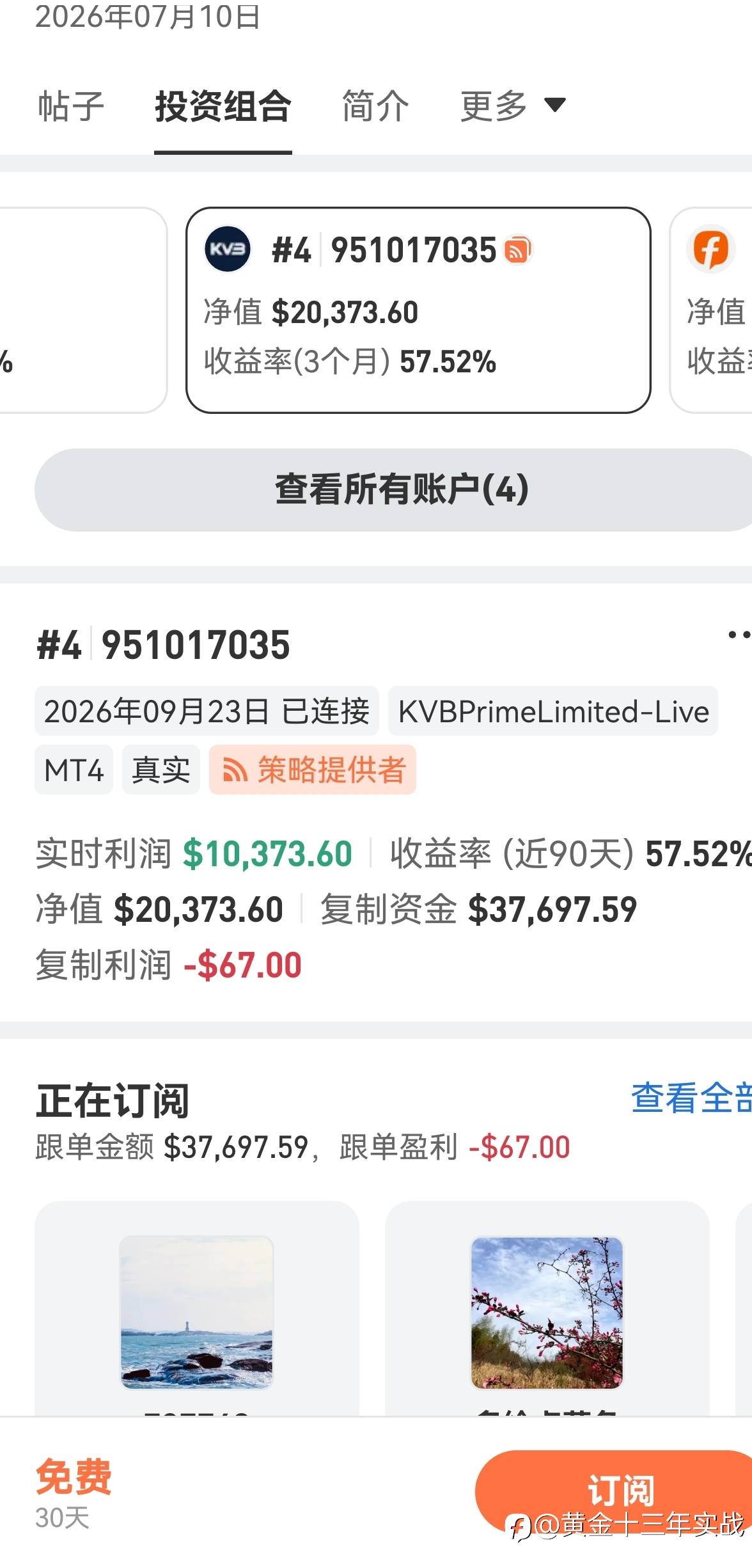The image size is (752, 1568).
Task: Tap the RSS icon in 策略提供者 badge
Action: click(235, 770)
